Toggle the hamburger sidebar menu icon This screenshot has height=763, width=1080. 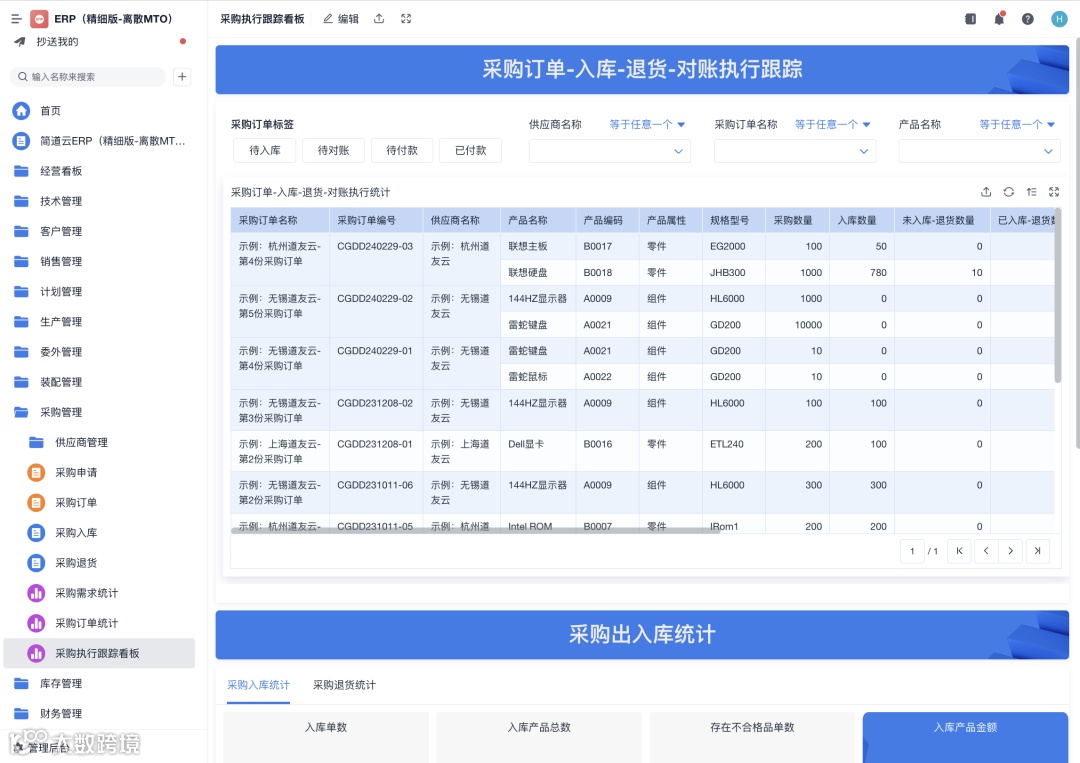tap(16, 19)
